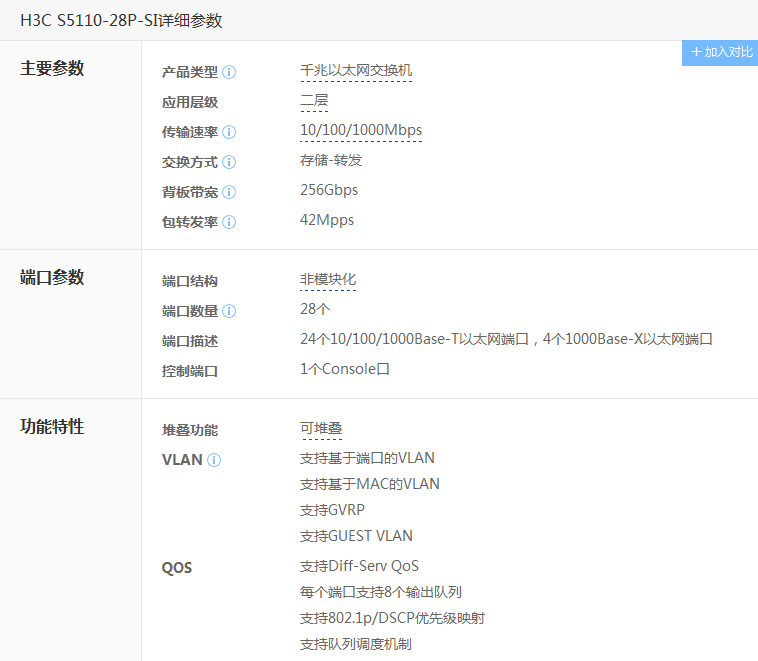Click the 堆叠功能 label
This screenshot has width=758, height=661.
click(x=190, y=430)
